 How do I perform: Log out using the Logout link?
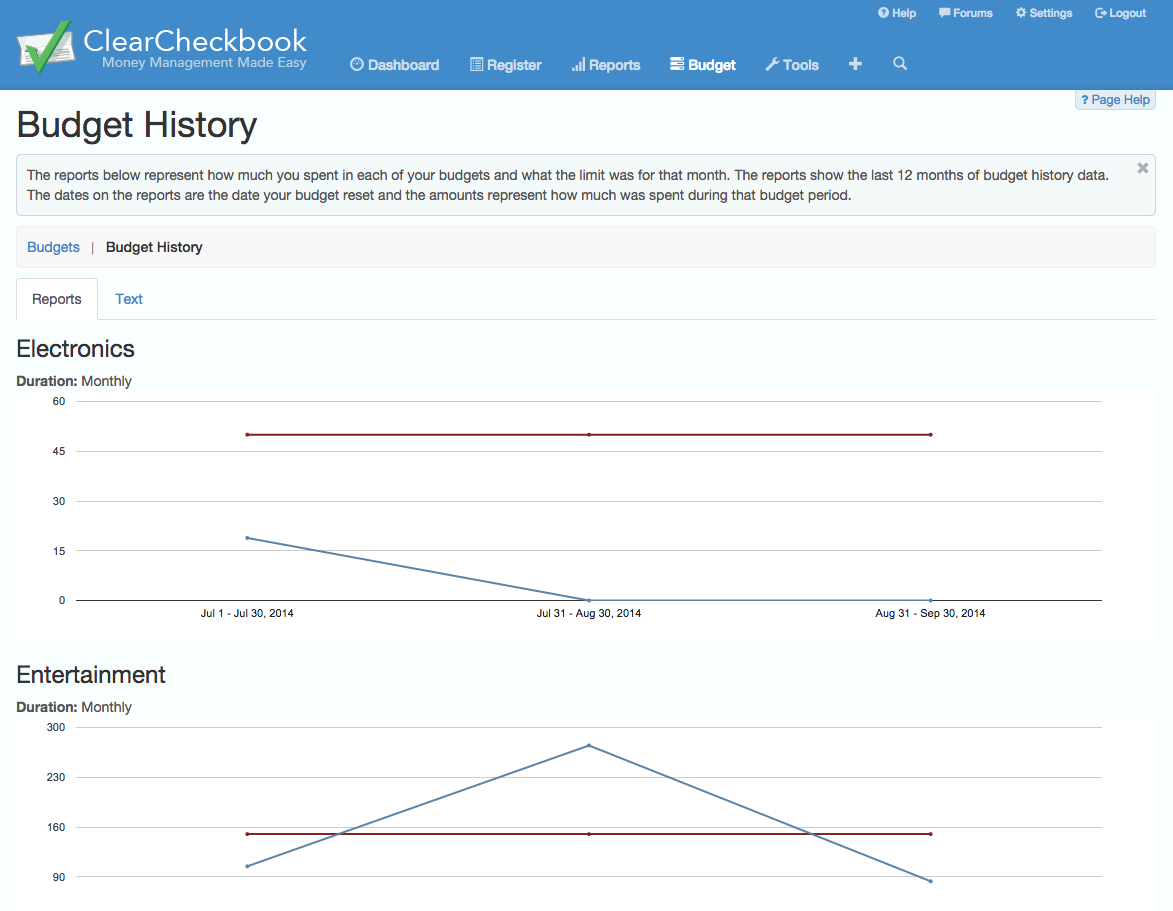click(1121, 13)
